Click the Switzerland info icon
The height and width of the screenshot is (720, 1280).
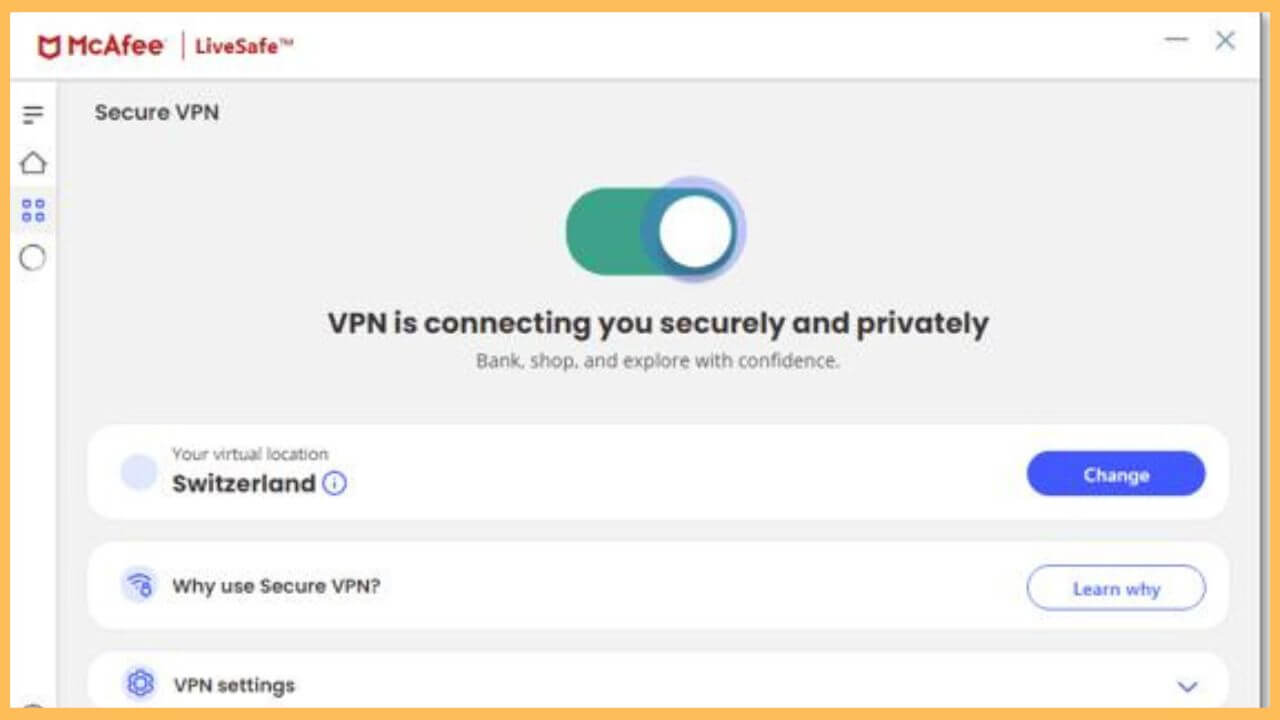coord(335,484)
